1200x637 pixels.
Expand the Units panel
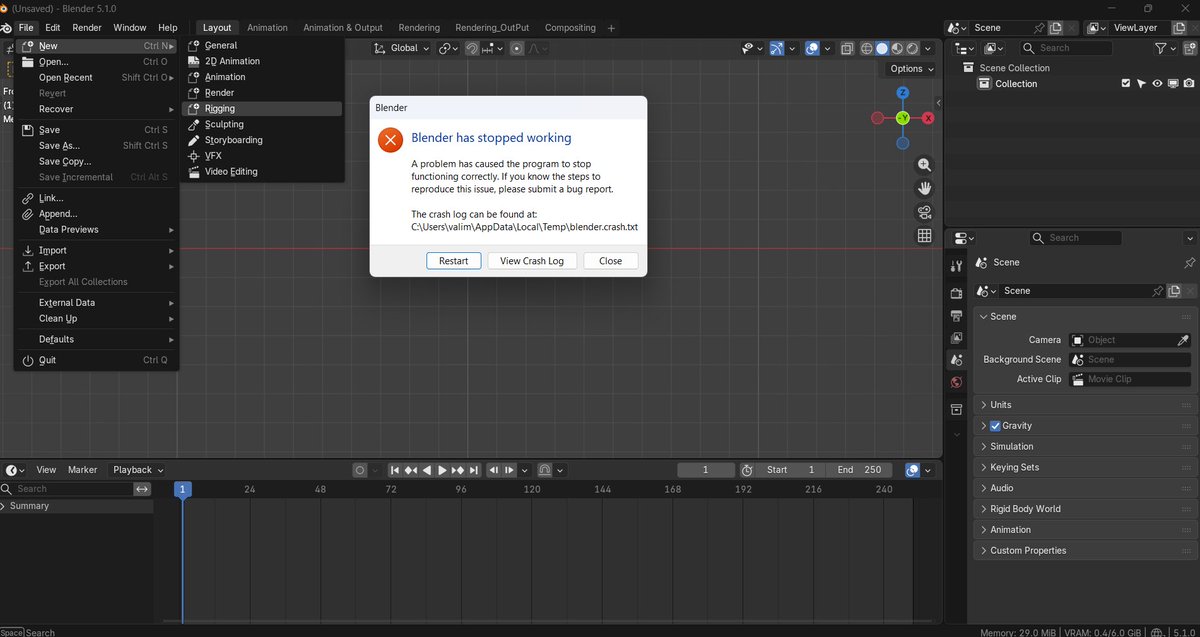(1083, 405)
